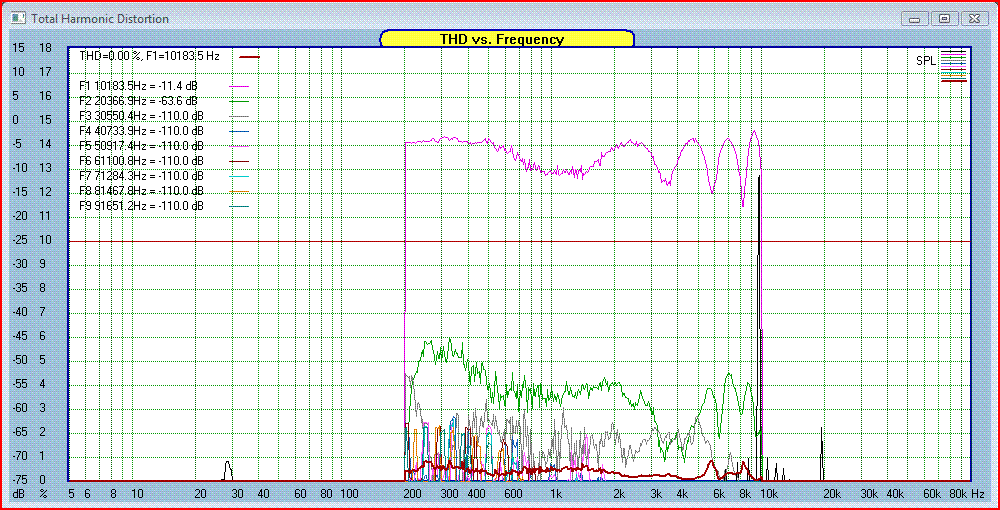This screenshot has width=1000, height=510.
Task: Click the blue F4 line color sample
Action: pyautogui.click(x=239, y=131)
